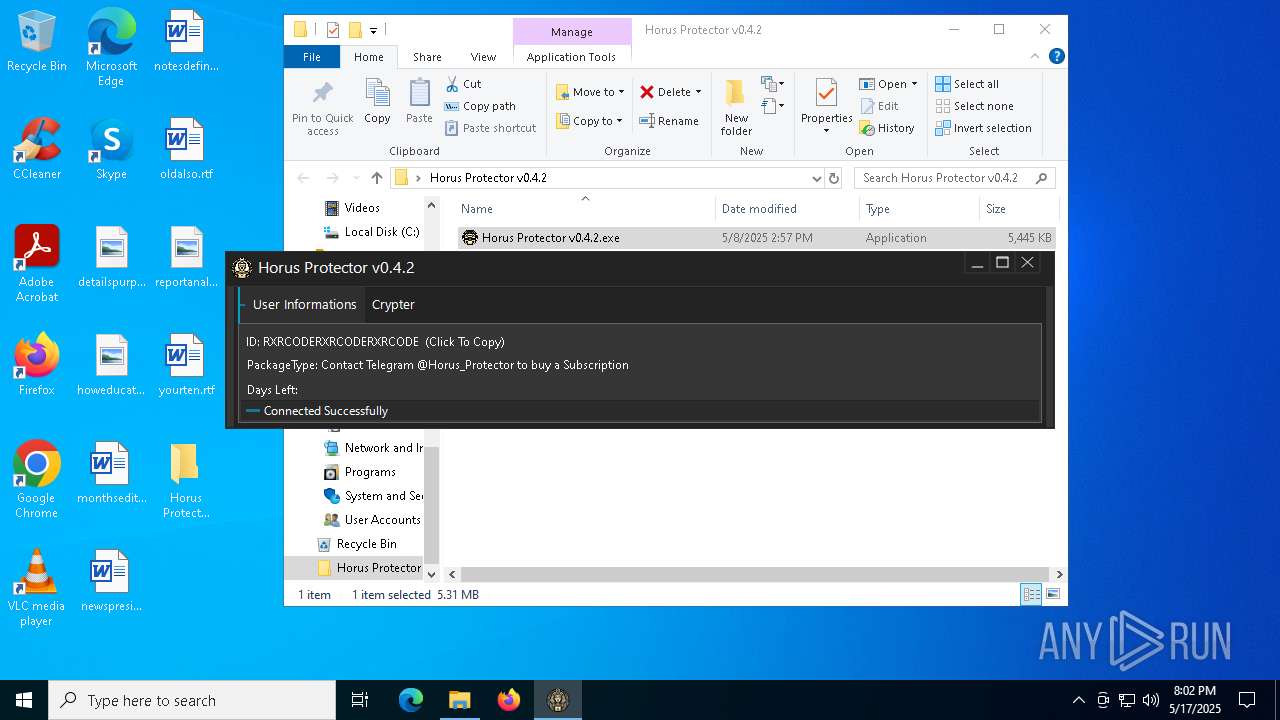Open the File menu tab

point(312,57)
